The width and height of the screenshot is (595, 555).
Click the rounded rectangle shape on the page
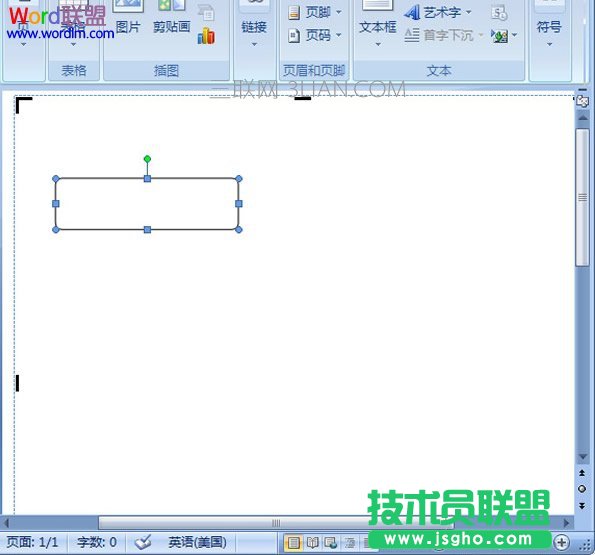[147, 204]
